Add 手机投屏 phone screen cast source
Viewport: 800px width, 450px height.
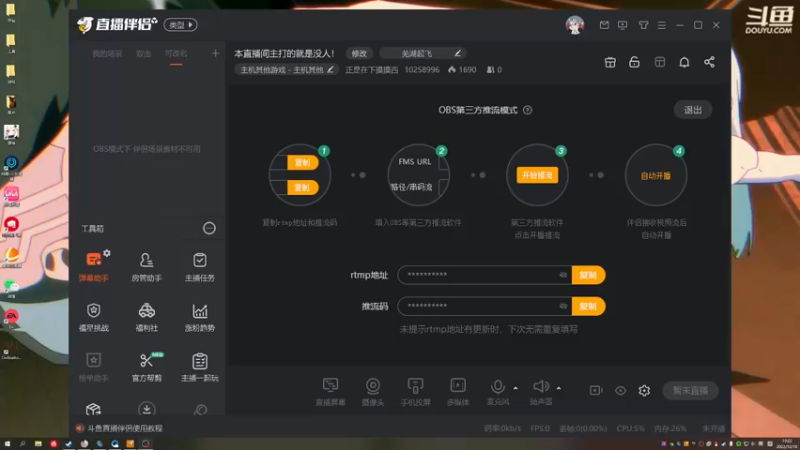pos(415,391)
